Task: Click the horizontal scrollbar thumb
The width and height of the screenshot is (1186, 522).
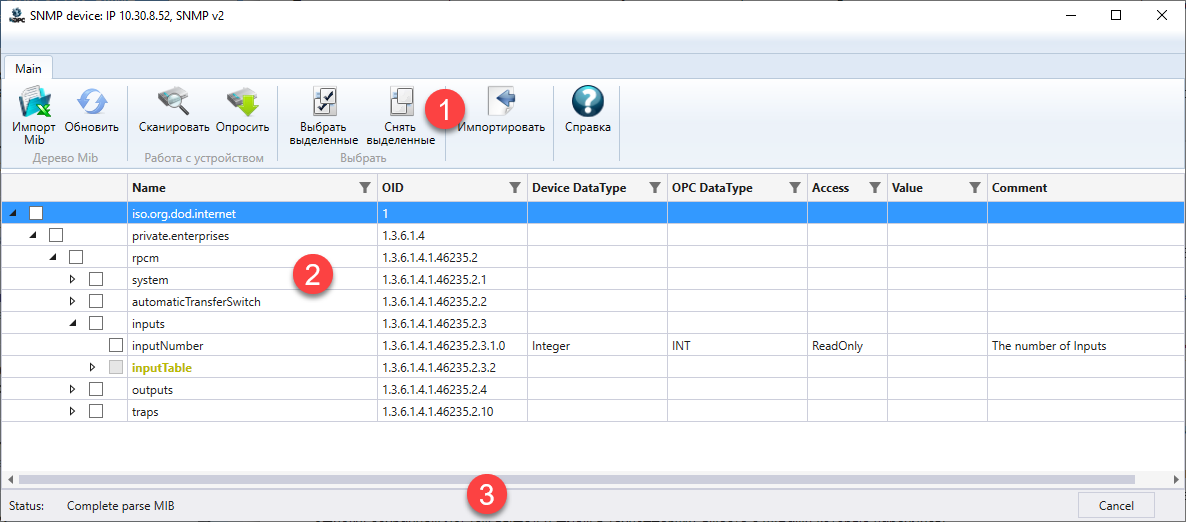Action: 577,479
